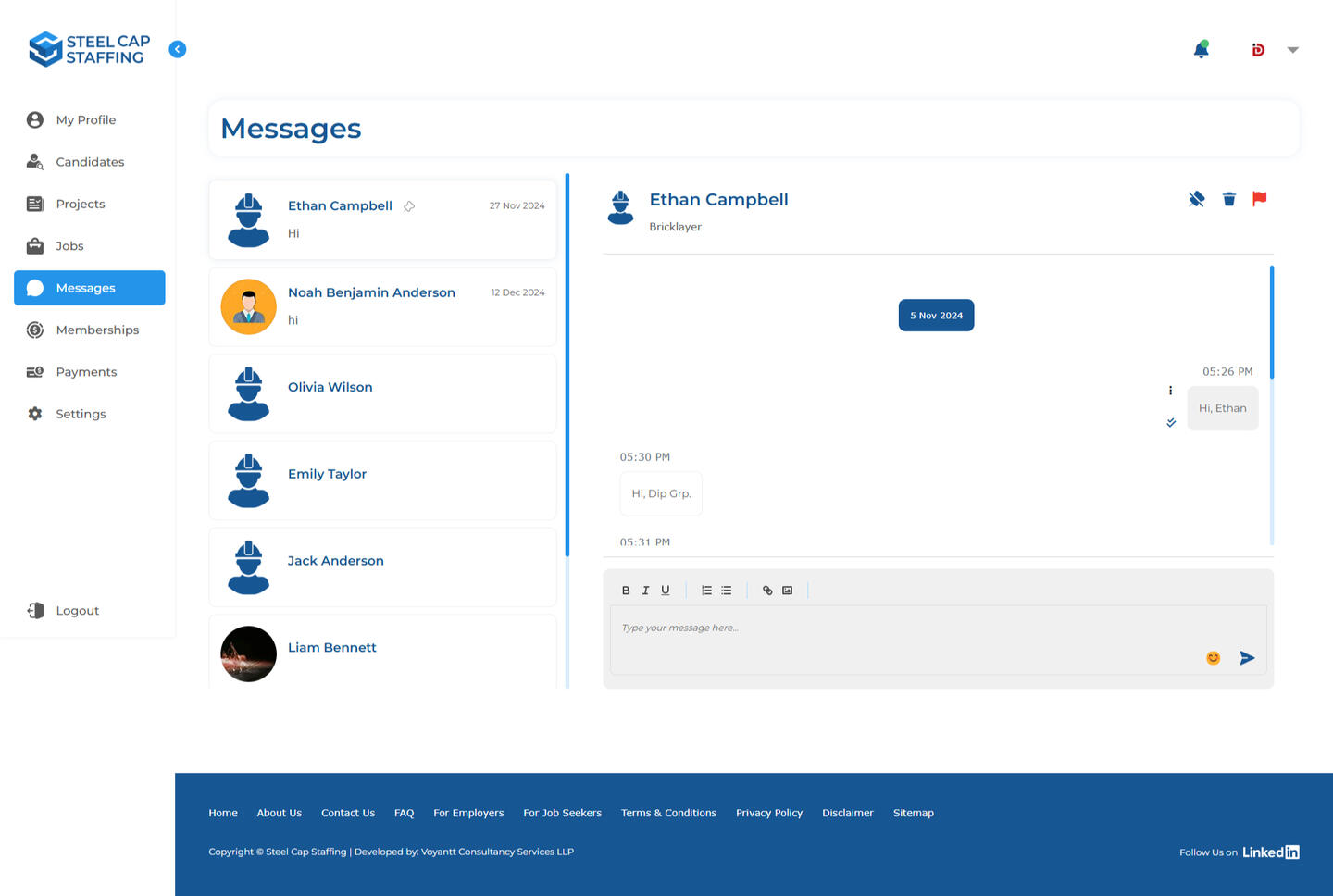Insert an image
Screen dimensions: 1333x896
[788, 591]
